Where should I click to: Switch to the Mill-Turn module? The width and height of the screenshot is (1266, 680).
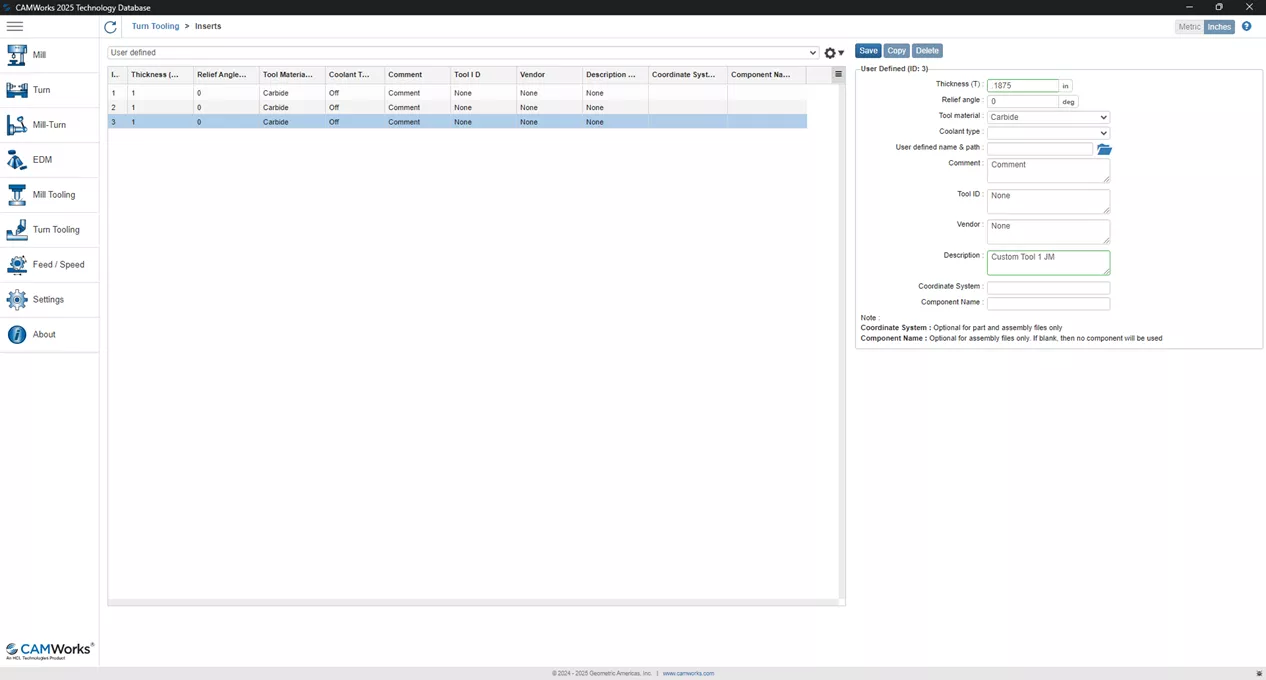pos(49,124)
